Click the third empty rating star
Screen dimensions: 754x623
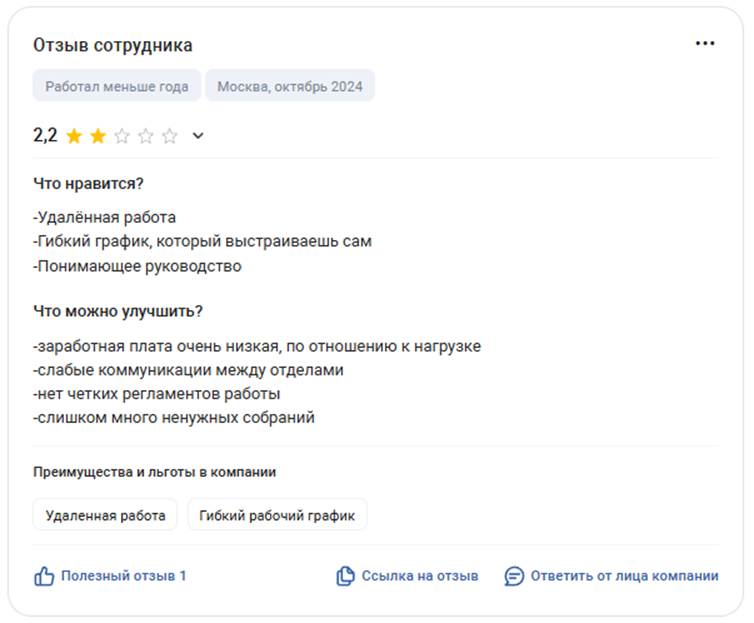tap(122, 136)
